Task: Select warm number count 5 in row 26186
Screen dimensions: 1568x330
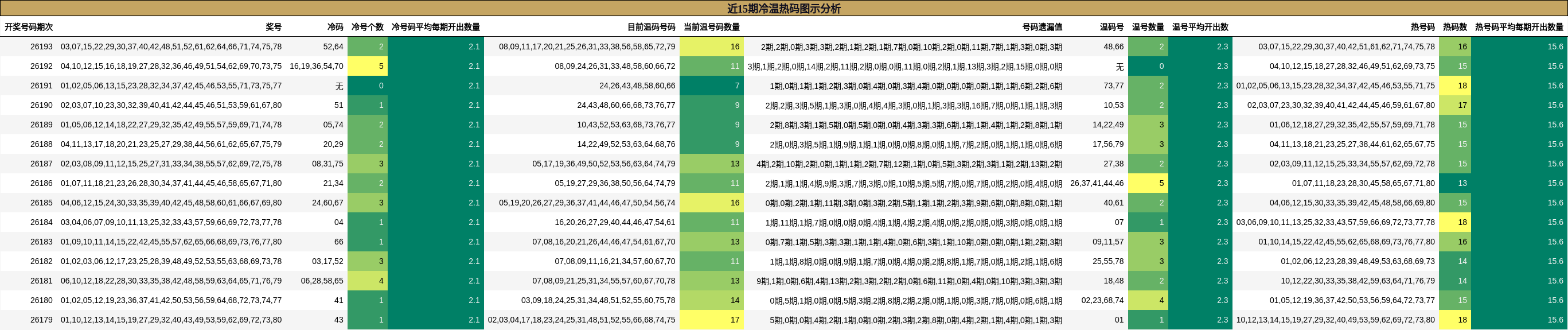Action: click(1148, 183)
